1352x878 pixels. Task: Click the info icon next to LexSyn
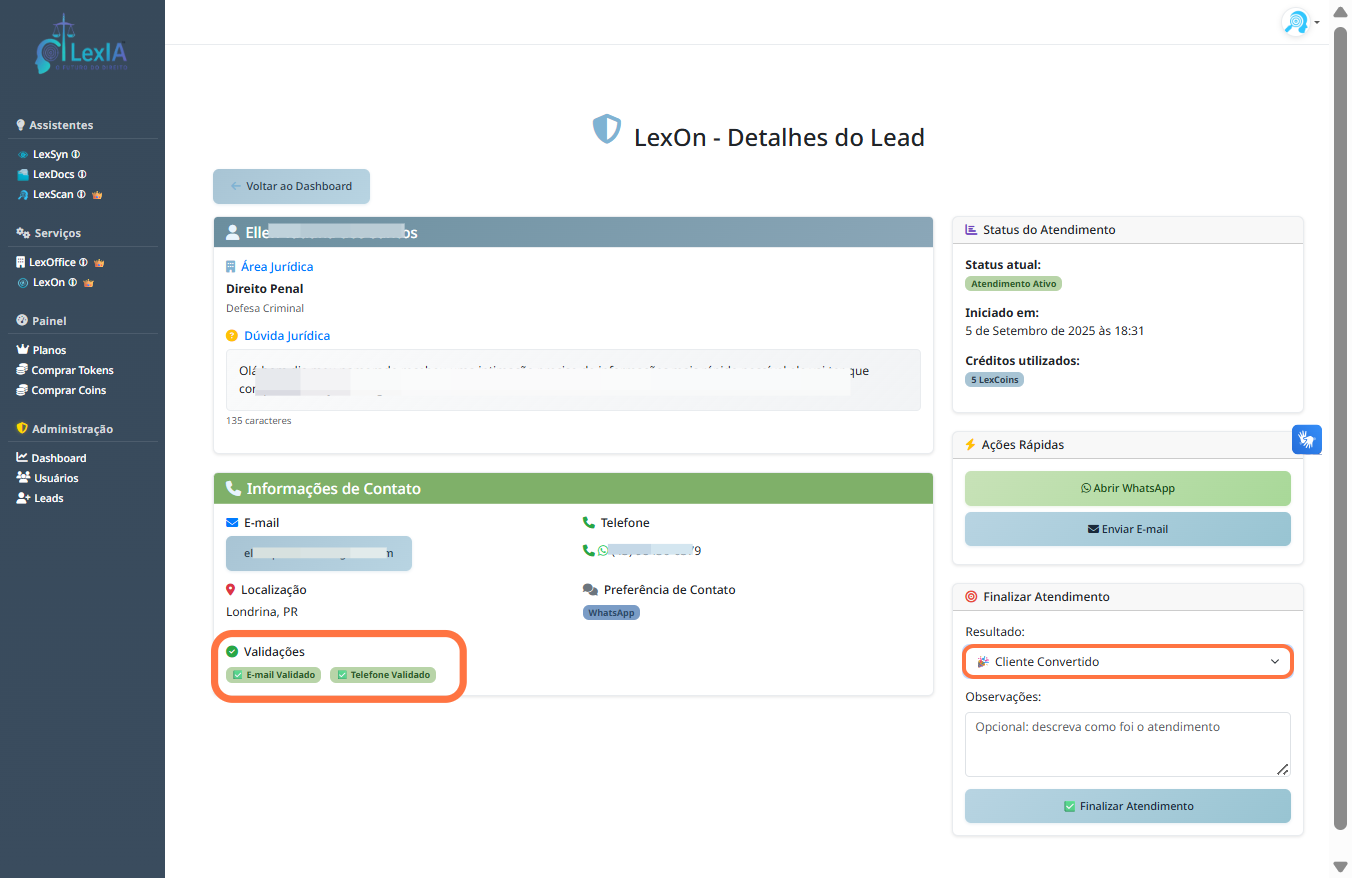point(76,155)
